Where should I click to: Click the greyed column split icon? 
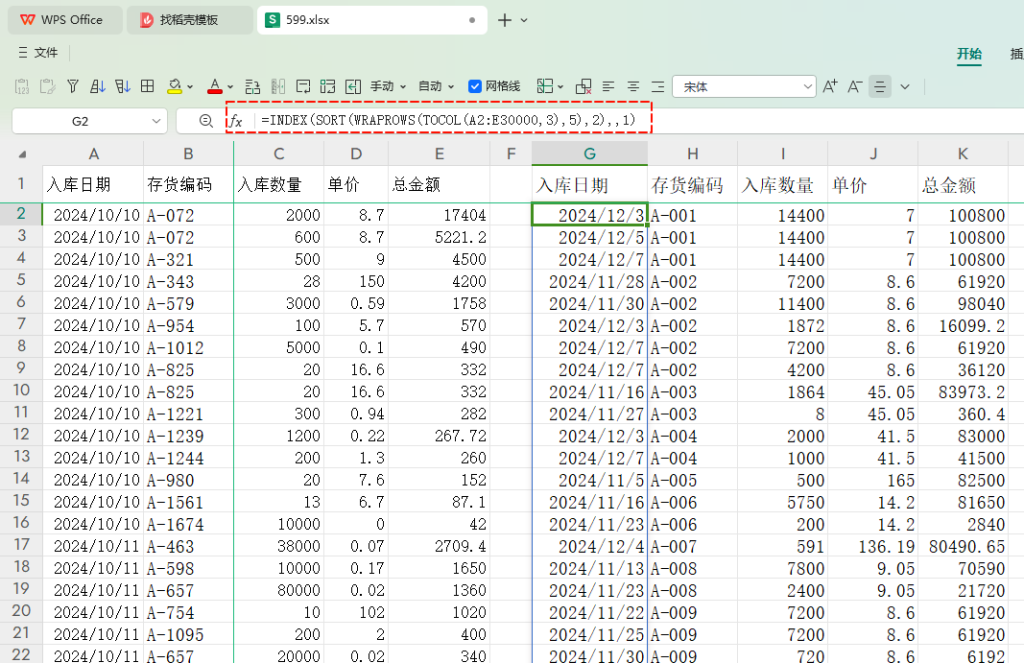(278, 86)
